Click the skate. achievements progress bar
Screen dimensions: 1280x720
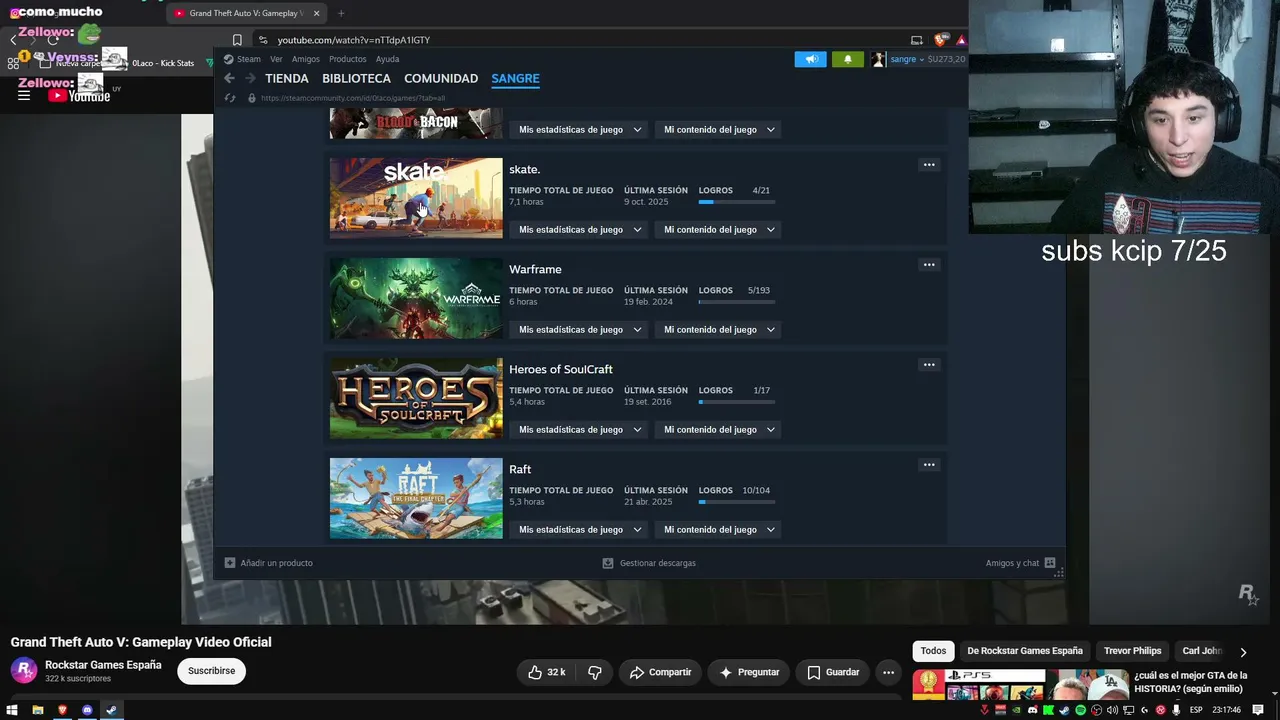[x=737, y=202]
